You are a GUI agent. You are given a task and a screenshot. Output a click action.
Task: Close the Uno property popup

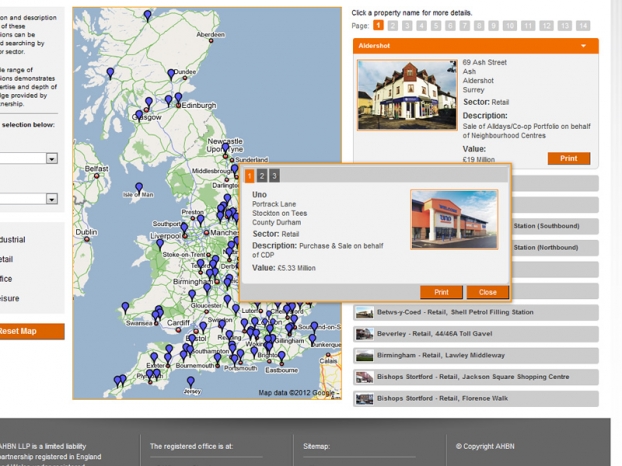(x=488, y=292)
